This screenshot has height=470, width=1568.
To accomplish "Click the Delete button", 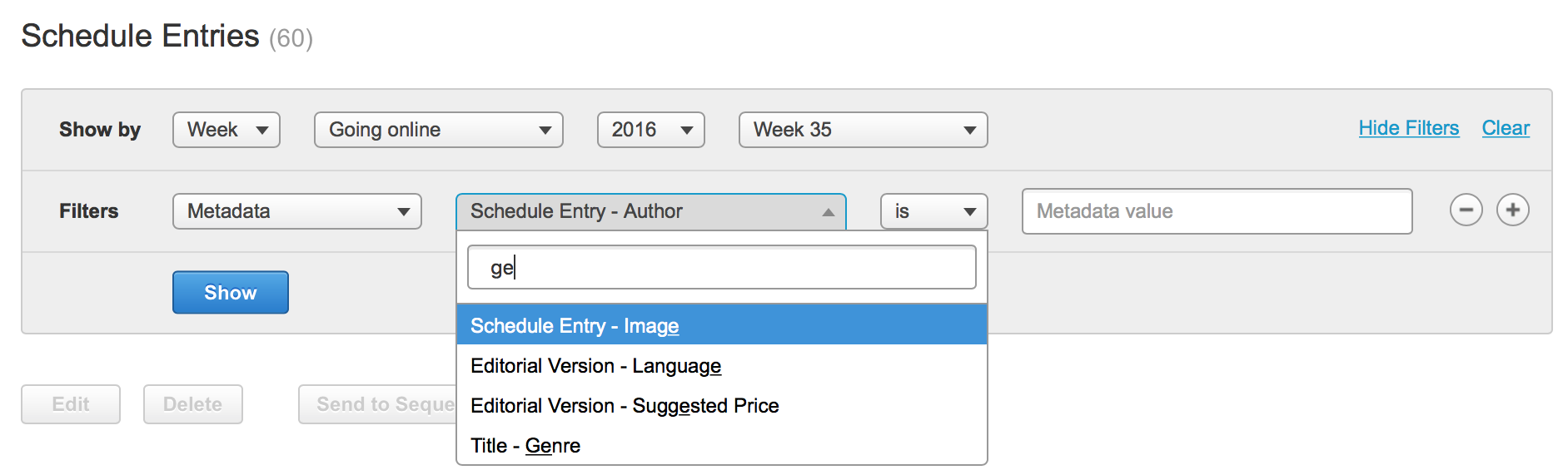I will pos(192,404).
